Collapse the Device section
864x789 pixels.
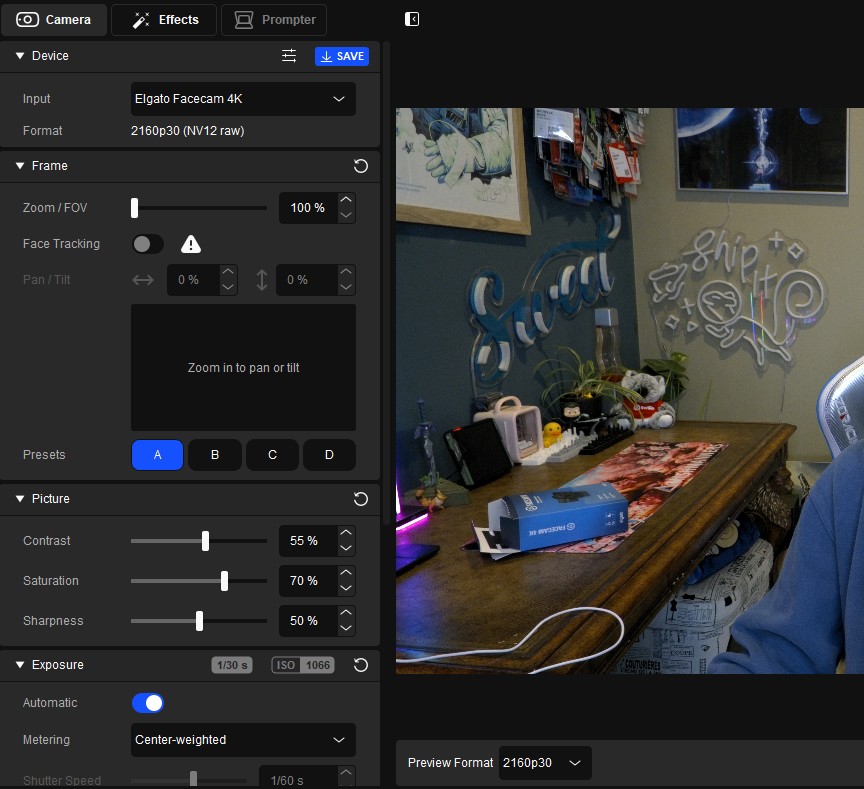[19, 56]
